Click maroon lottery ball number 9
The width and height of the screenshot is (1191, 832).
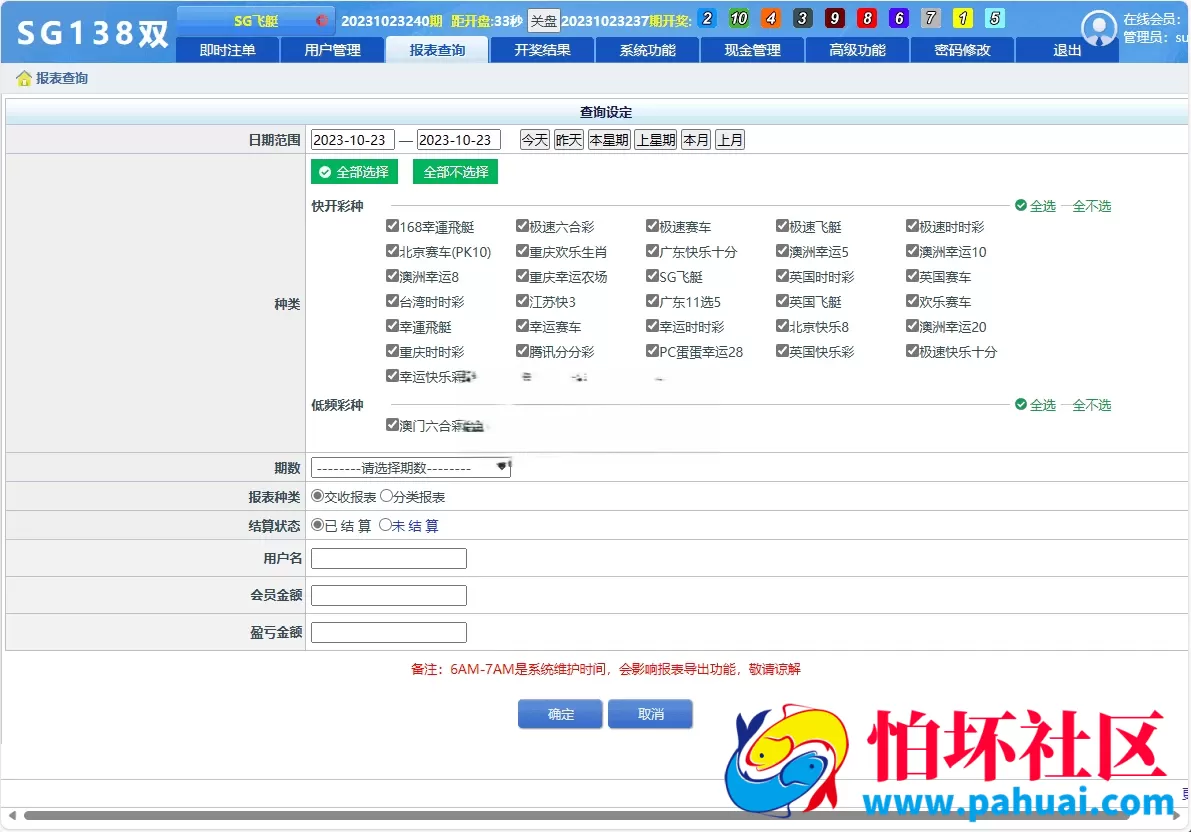pos(835,18)
